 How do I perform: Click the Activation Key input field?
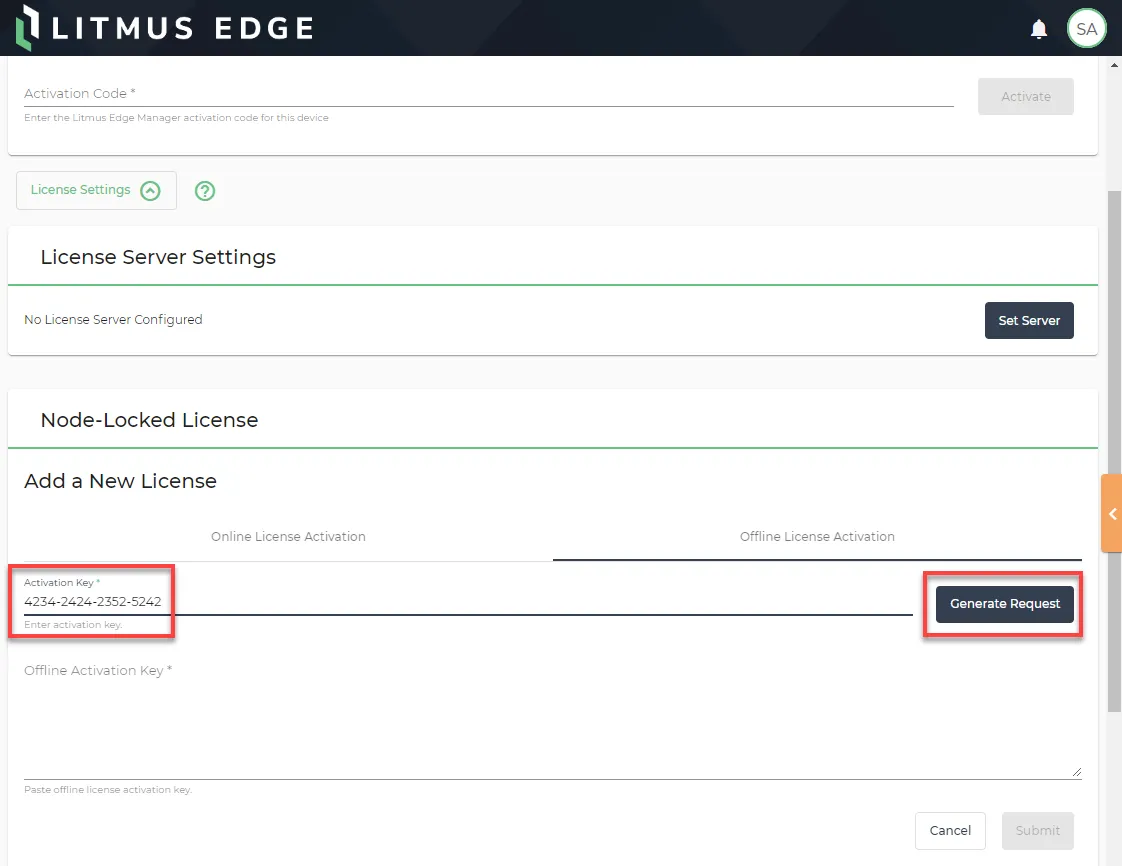[x=468, y=602]
